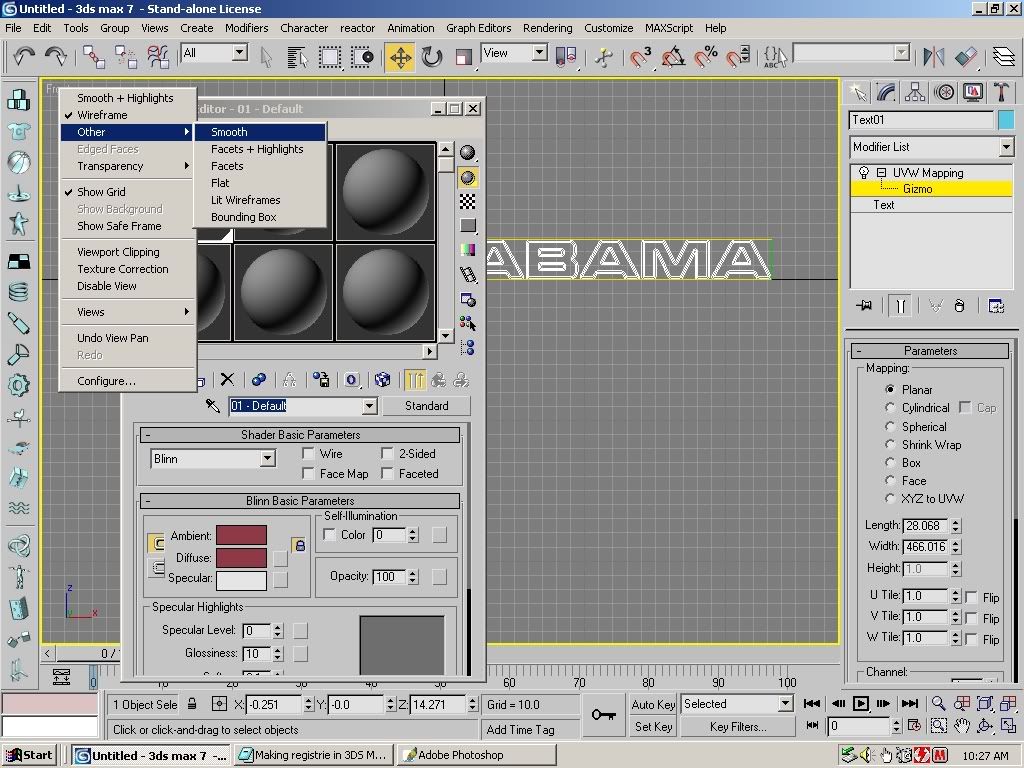Click the Redo arrow in main toolbar
The width and height of the screenshot is (1024, 768).
(56, 56)
